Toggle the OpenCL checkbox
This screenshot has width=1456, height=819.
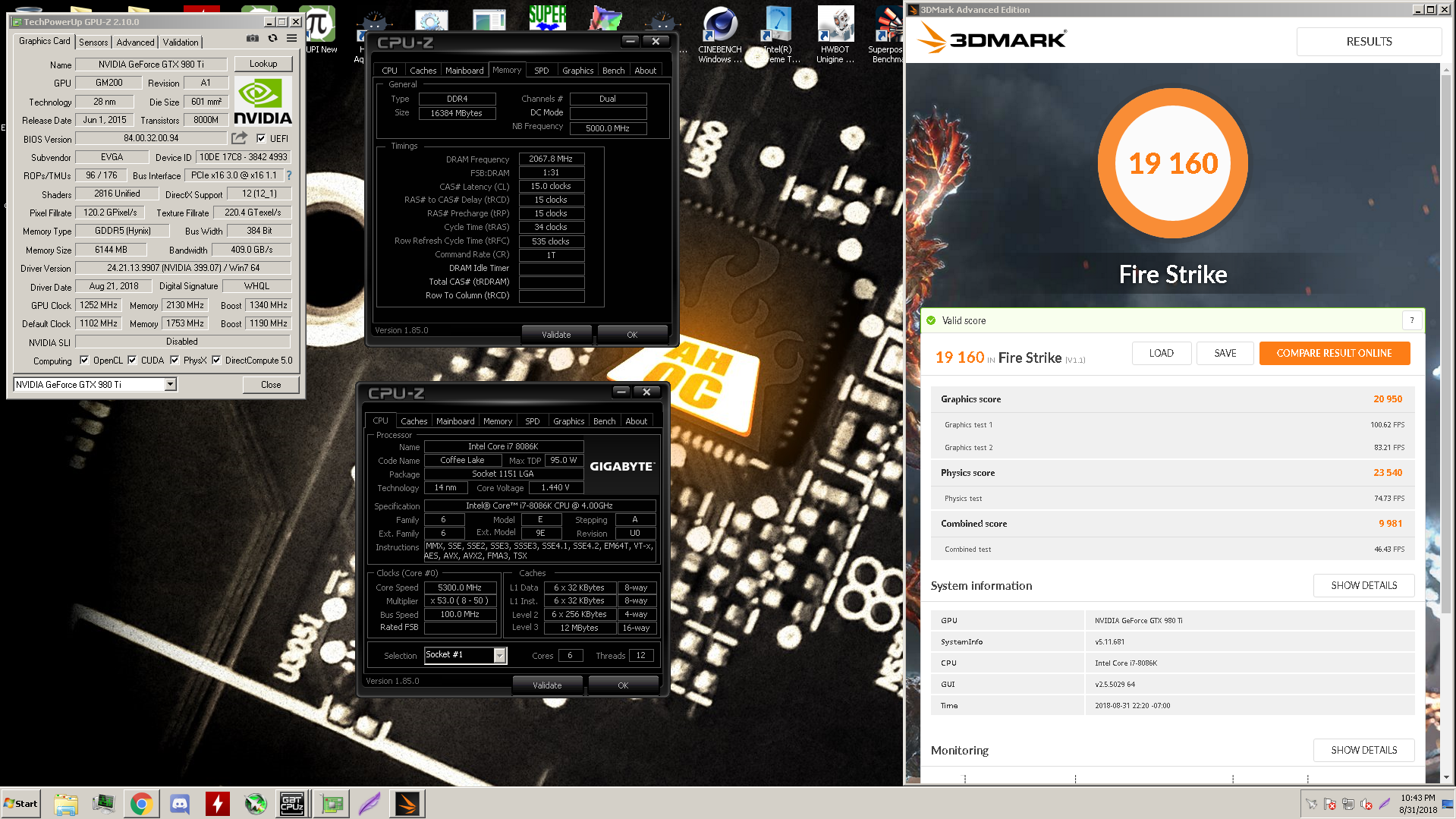coord(84,361)
